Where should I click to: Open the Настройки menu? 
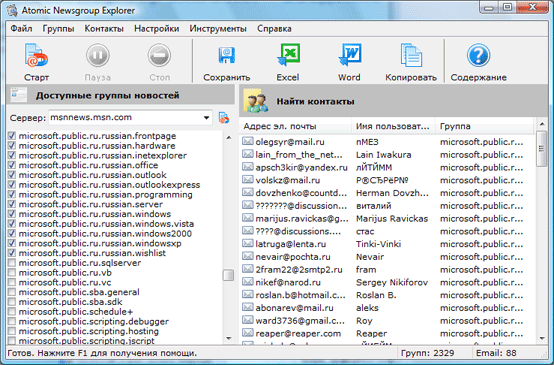click(157, 29)
